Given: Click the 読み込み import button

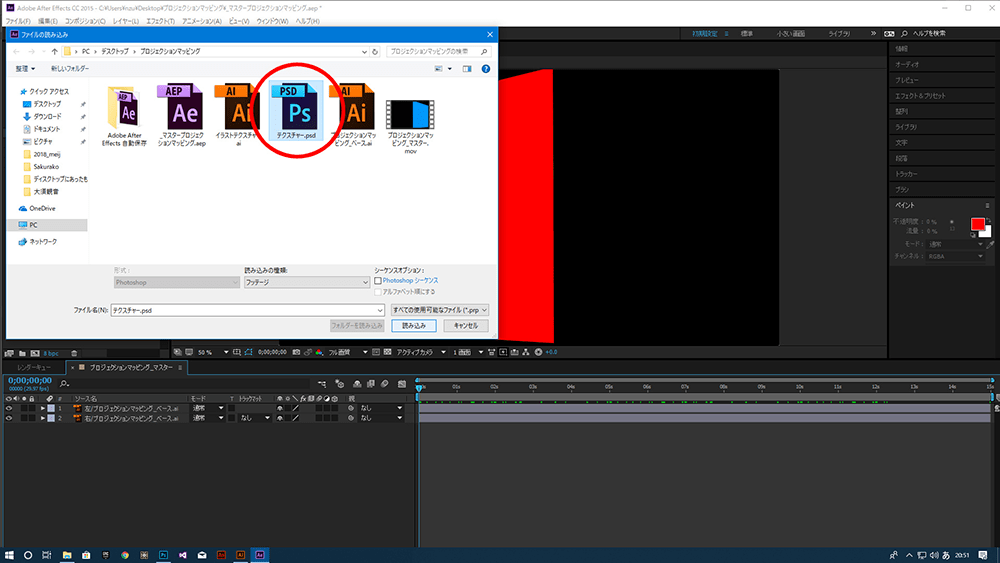Looking at the screenshot, I should [413, 326].
